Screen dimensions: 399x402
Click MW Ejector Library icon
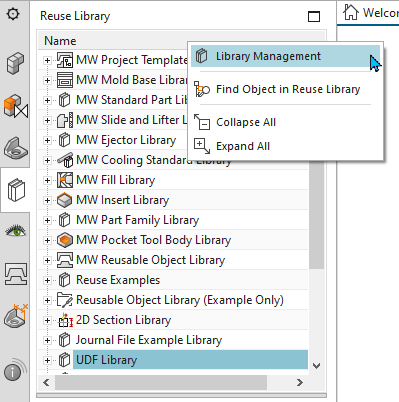65,140
